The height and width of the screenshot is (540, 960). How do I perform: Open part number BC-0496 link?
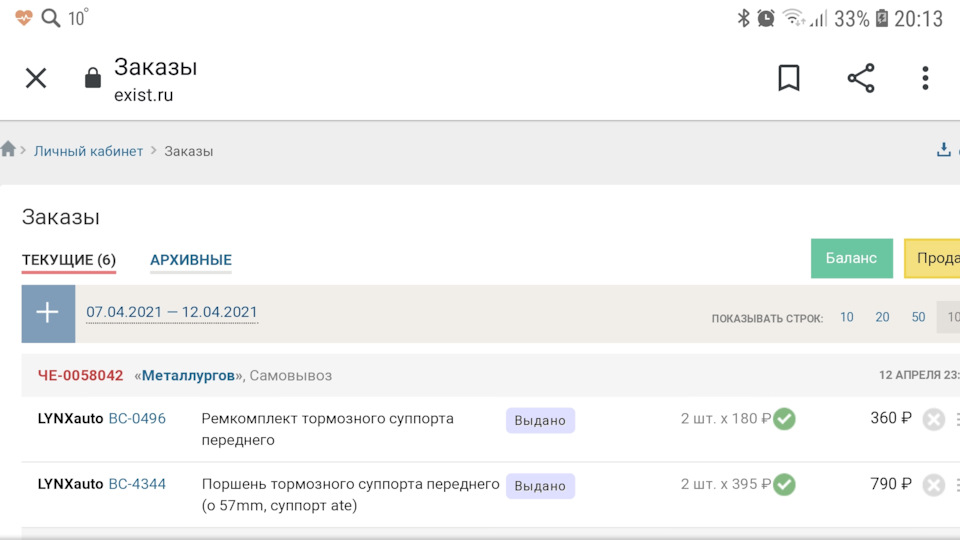pyautogui.click(x=137, y=418)
